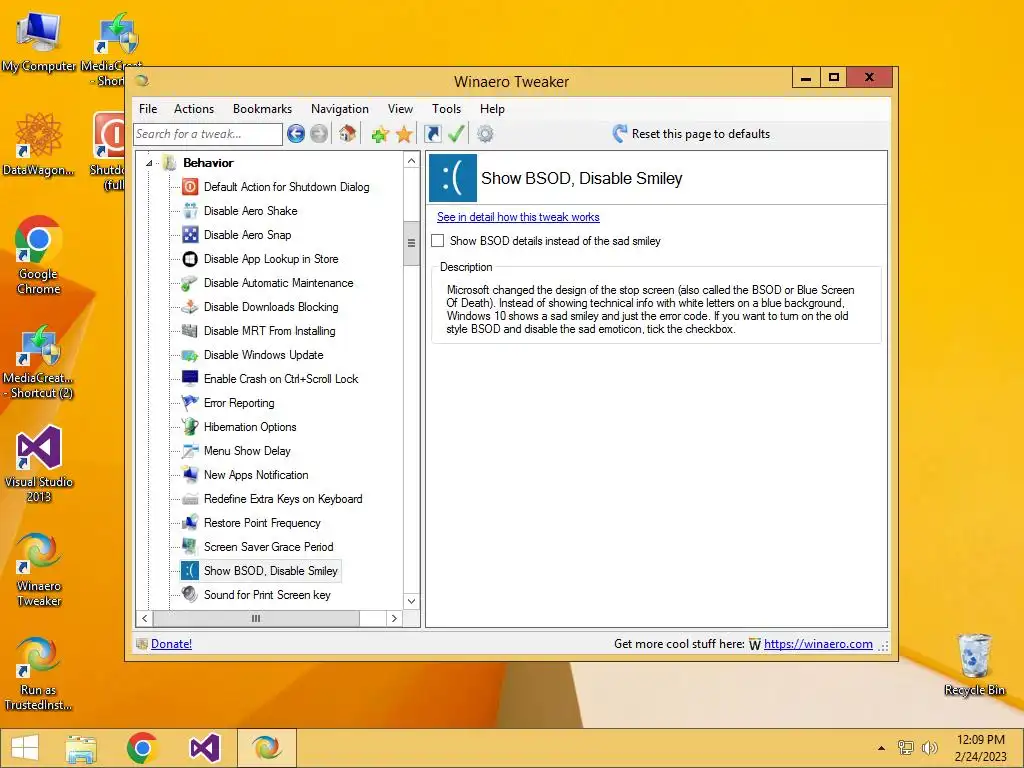Click the tree scroll down arrow
Viewport: 1024px width, 768px height.
tap(411, 601)
